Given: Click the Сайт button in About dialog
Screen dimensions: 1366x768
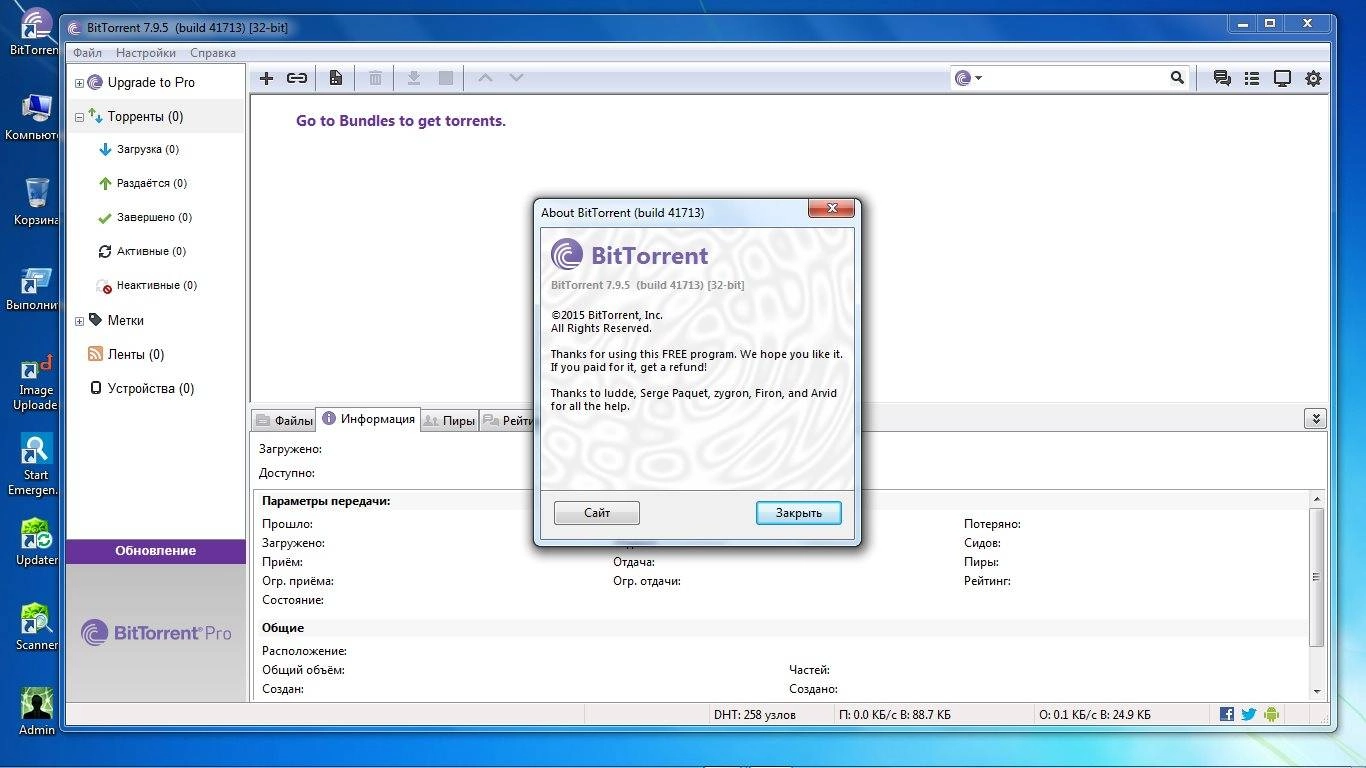Looking at the screenshot, I should pyautogui.click(x=597, y=513).
